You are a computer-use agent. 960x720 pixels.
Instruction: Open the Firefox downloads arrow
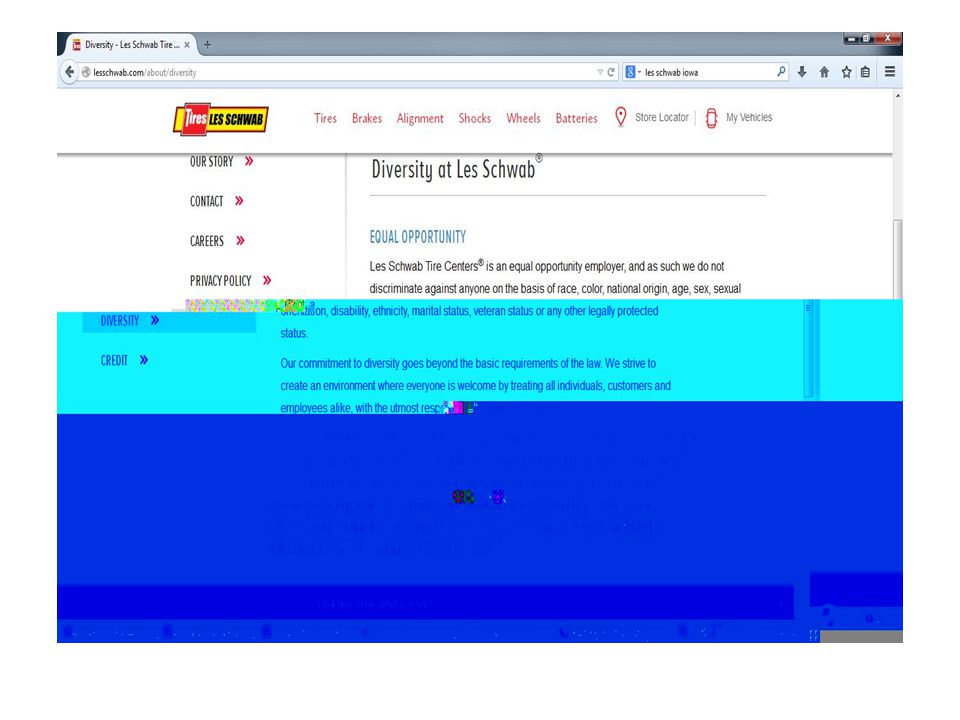click(x=802, y=72)
